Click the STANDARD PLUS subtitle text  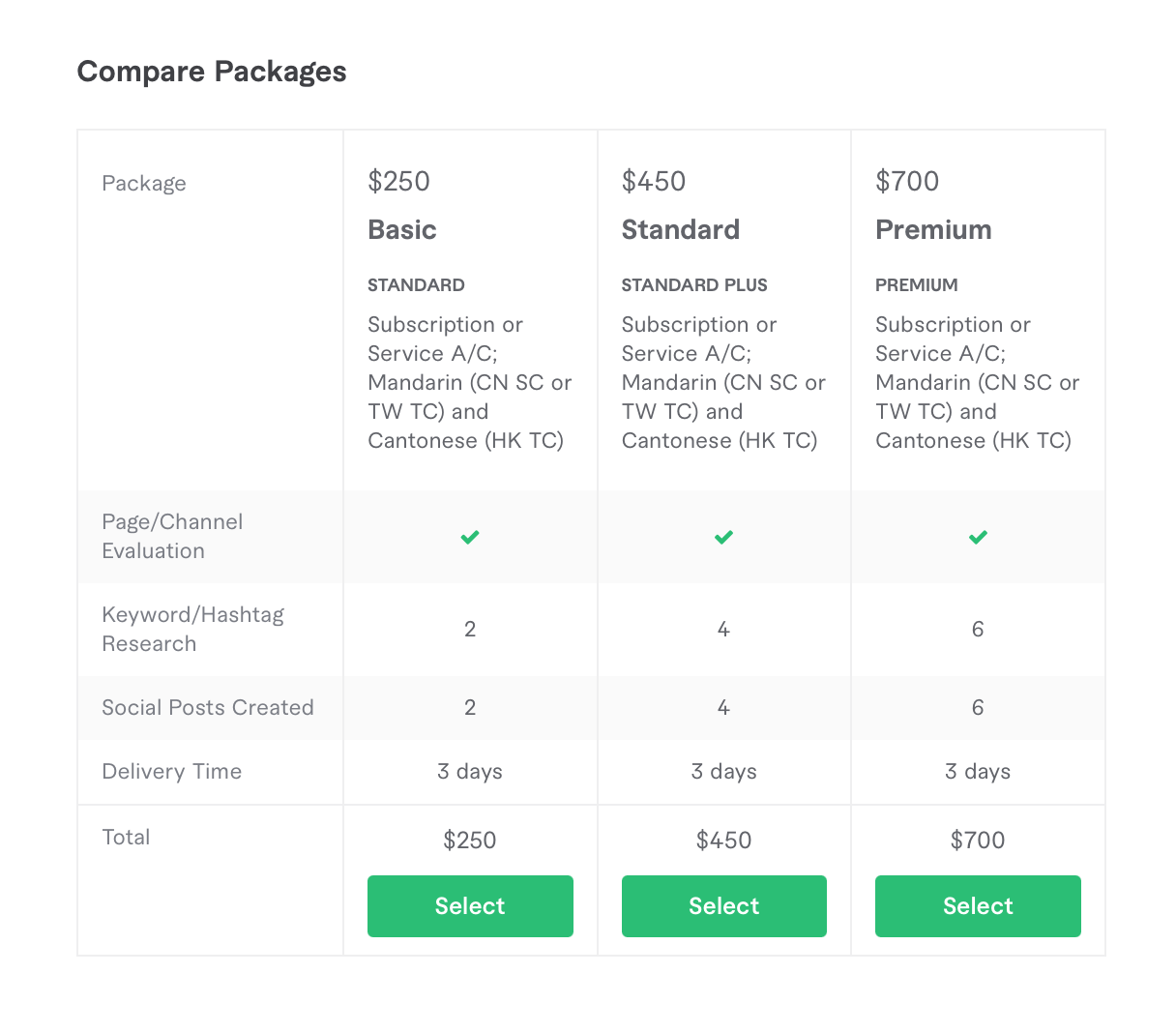694,285
